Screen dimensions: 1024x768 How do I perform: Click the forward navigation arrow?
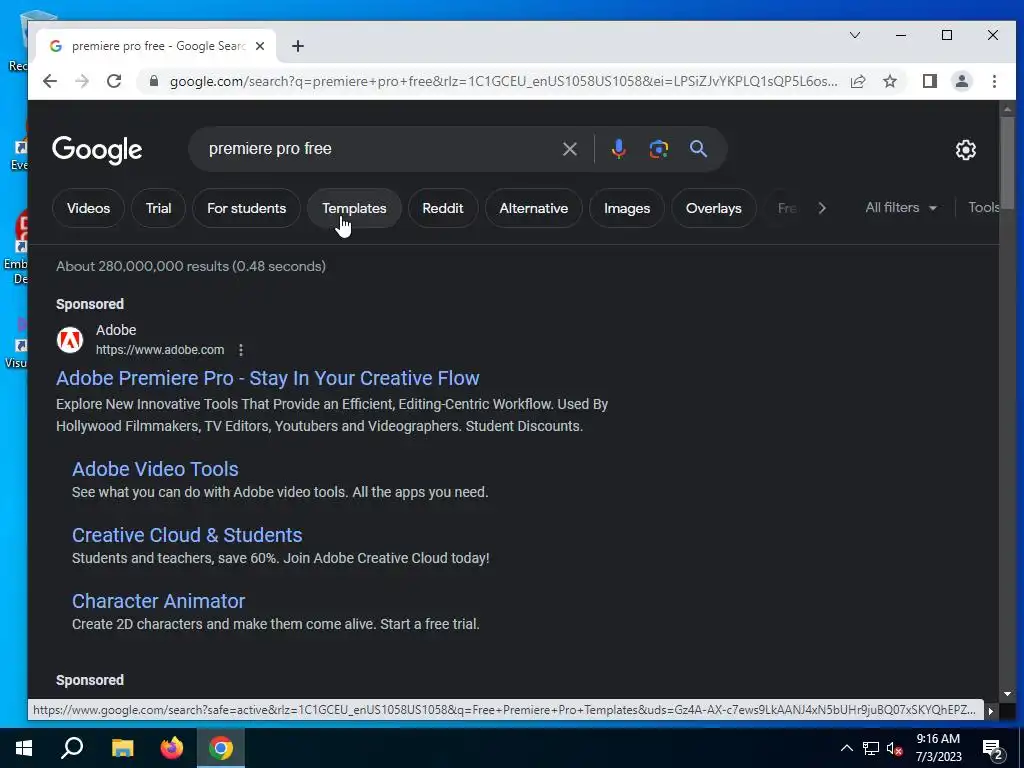tap(82, 81)
